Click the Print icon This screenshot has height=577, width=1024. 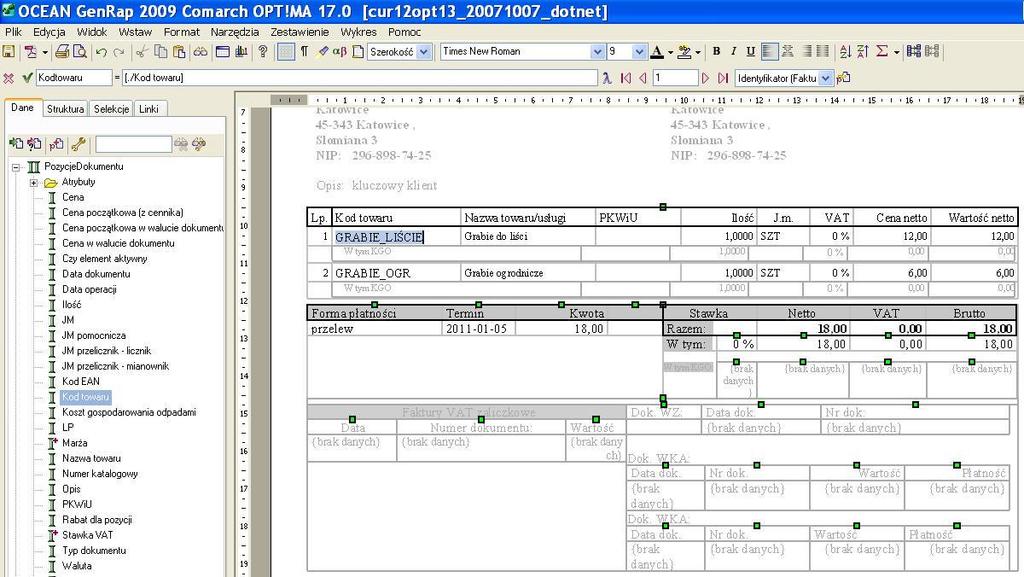[62, 52]
